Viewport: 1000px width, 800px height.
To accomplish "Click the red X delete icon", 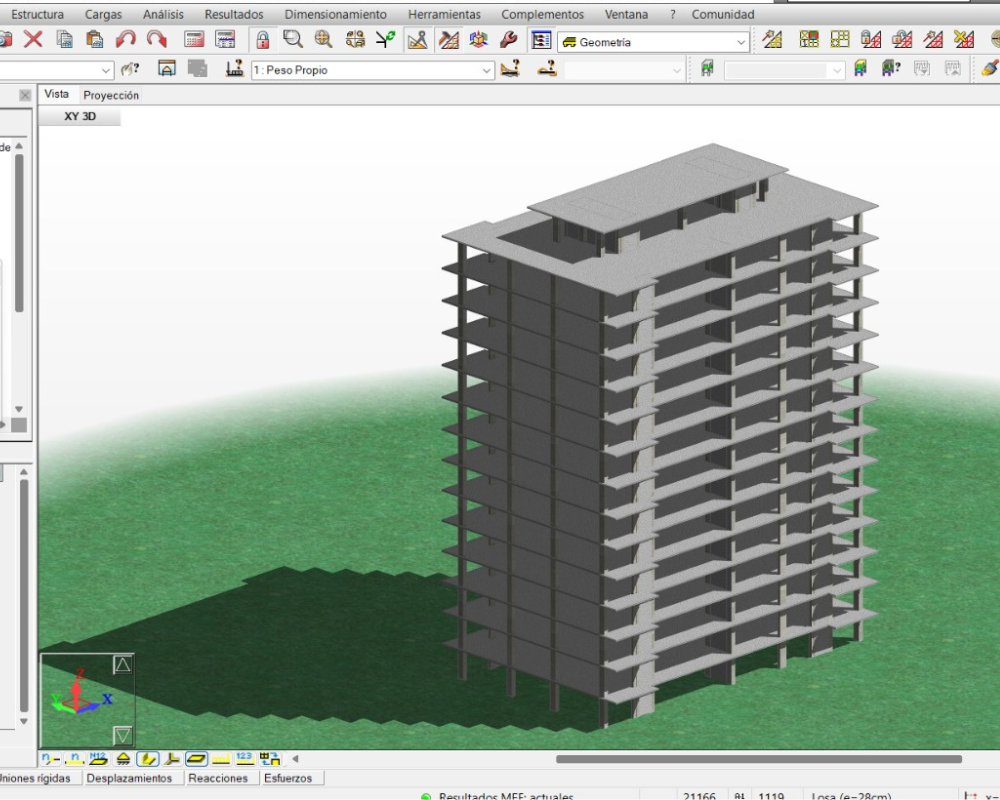I will coord(33,40).
